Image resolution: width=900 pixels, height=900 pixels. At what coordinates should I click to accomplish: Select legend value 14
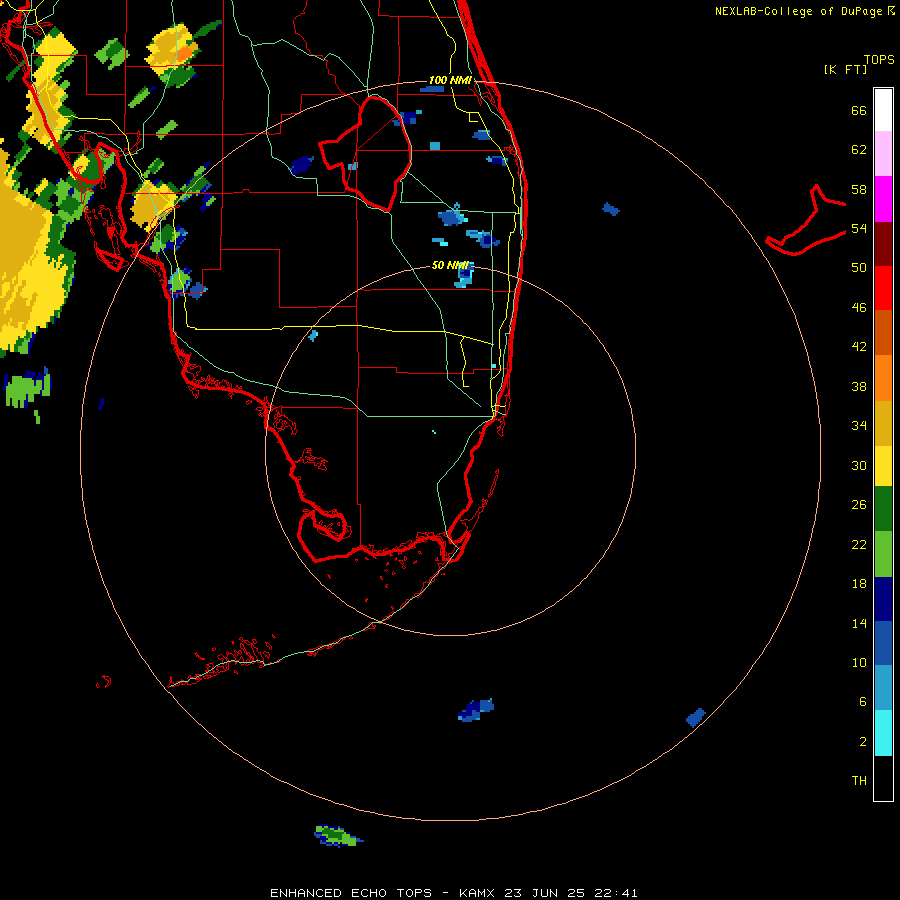[x=859, y=623]
